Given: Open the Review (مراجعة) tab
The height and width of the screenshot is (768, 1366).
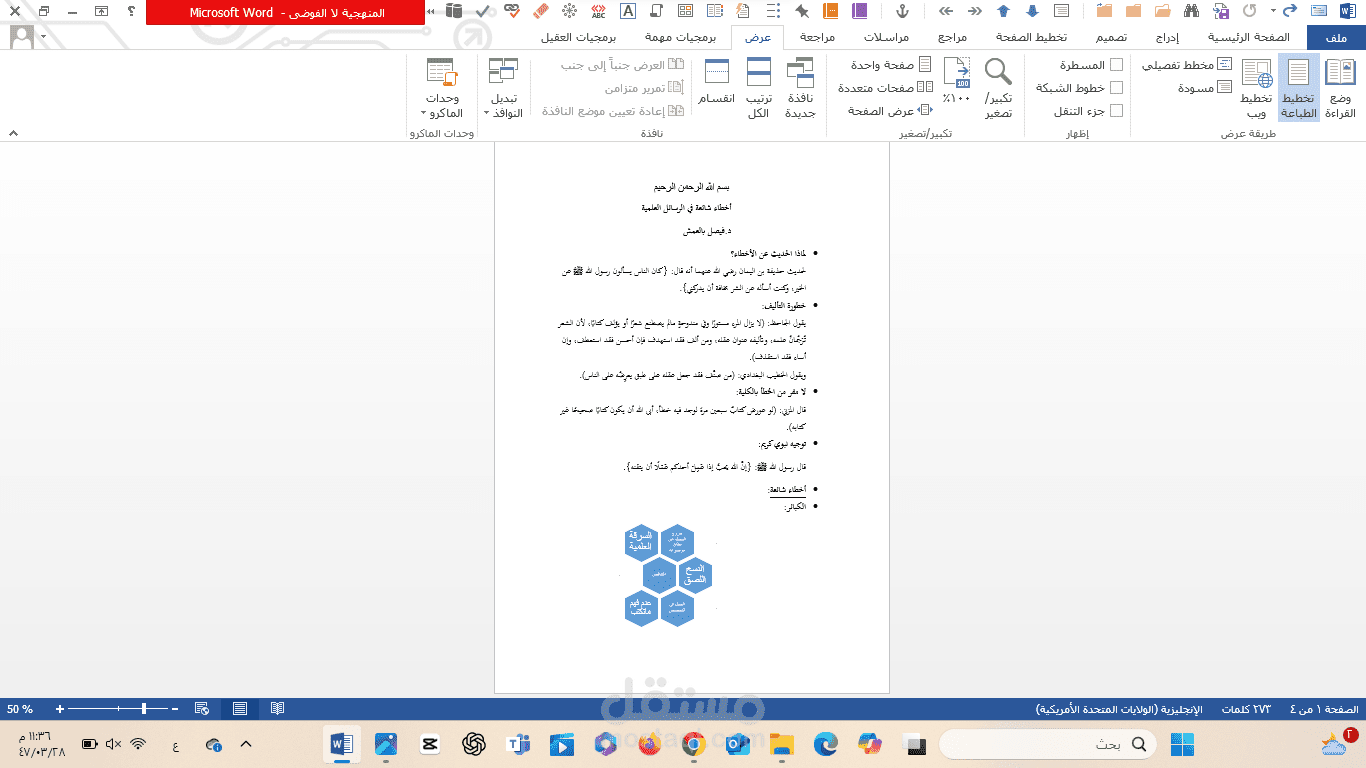Looking at the screenshot, I should point(817,37).
